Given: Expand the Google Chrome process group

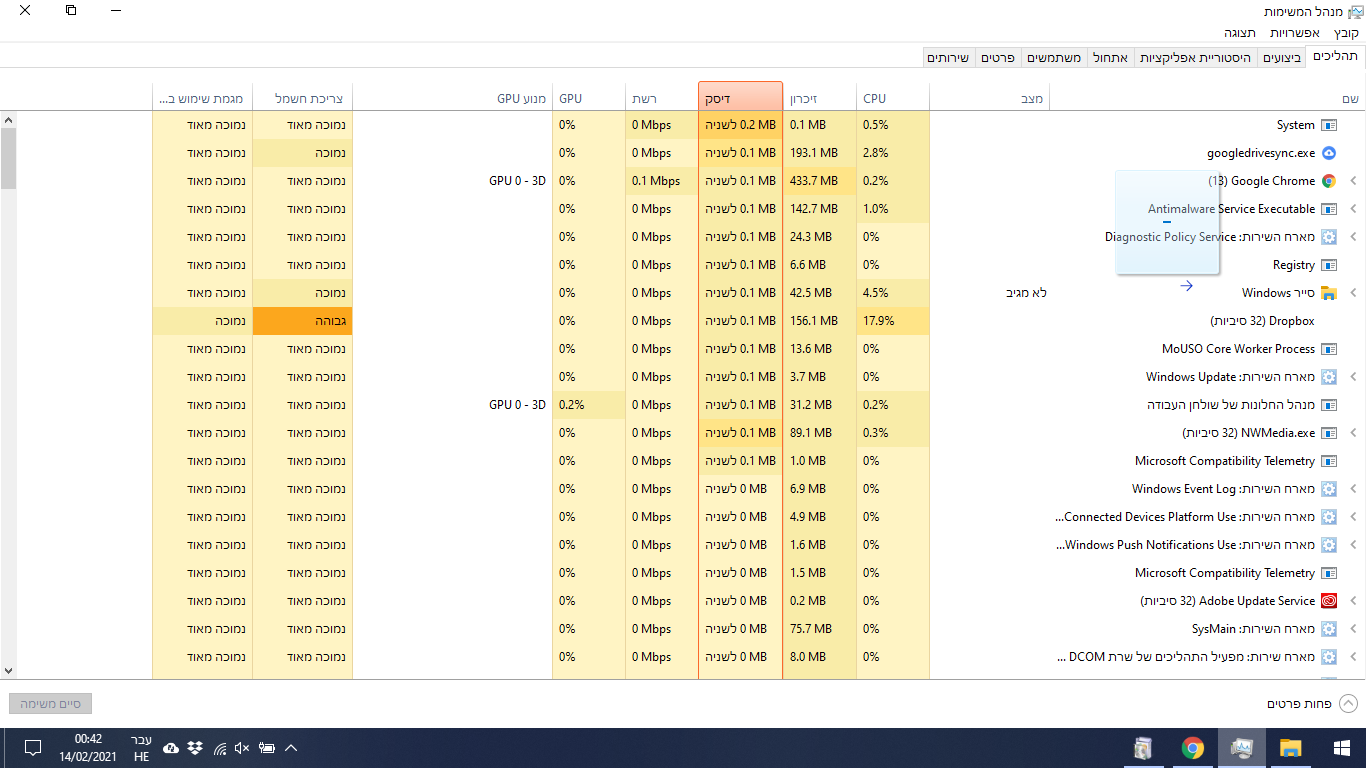Looking at the screenshot, I should click(1353, 181).
